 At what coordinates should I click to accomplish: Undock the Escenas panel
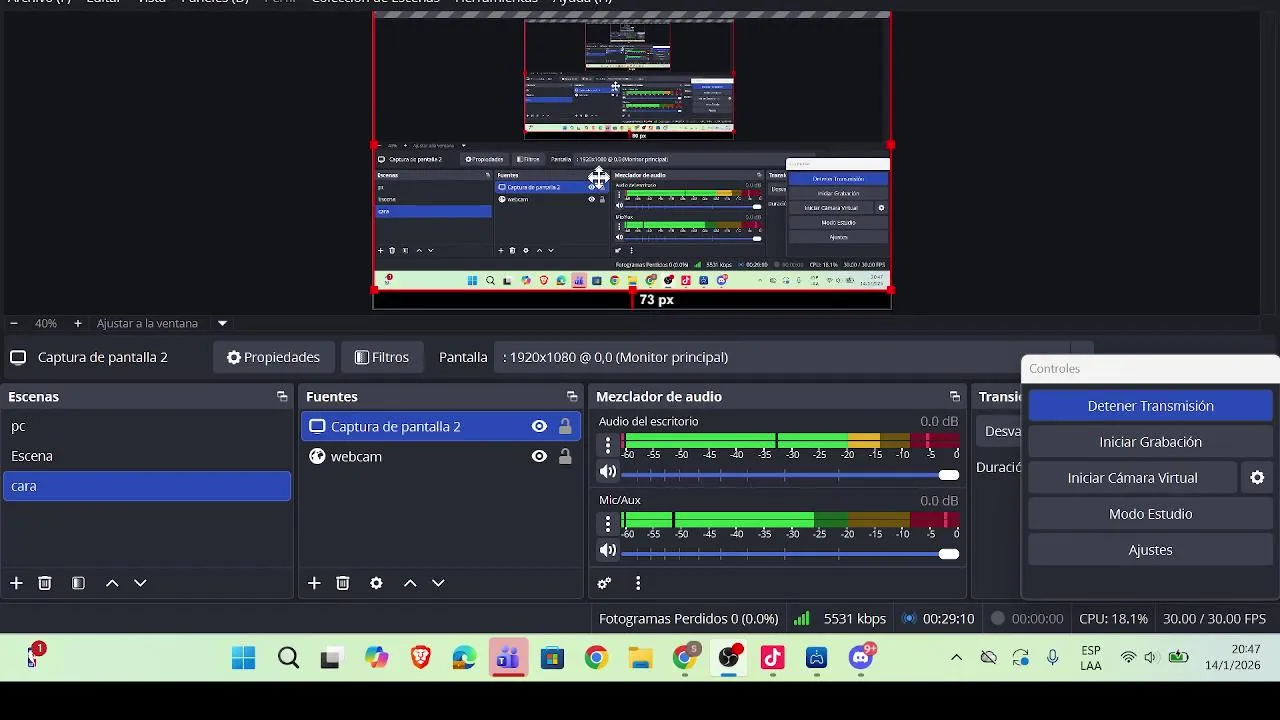click(282, 397)
